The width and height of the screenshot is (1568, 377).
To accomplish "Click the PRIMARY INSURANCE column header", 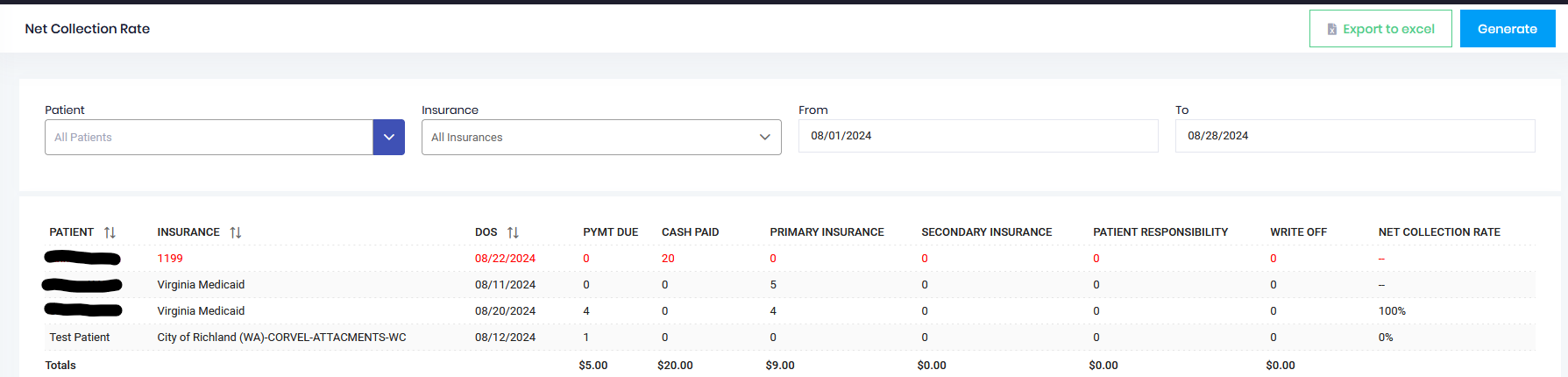I will 827,232.
